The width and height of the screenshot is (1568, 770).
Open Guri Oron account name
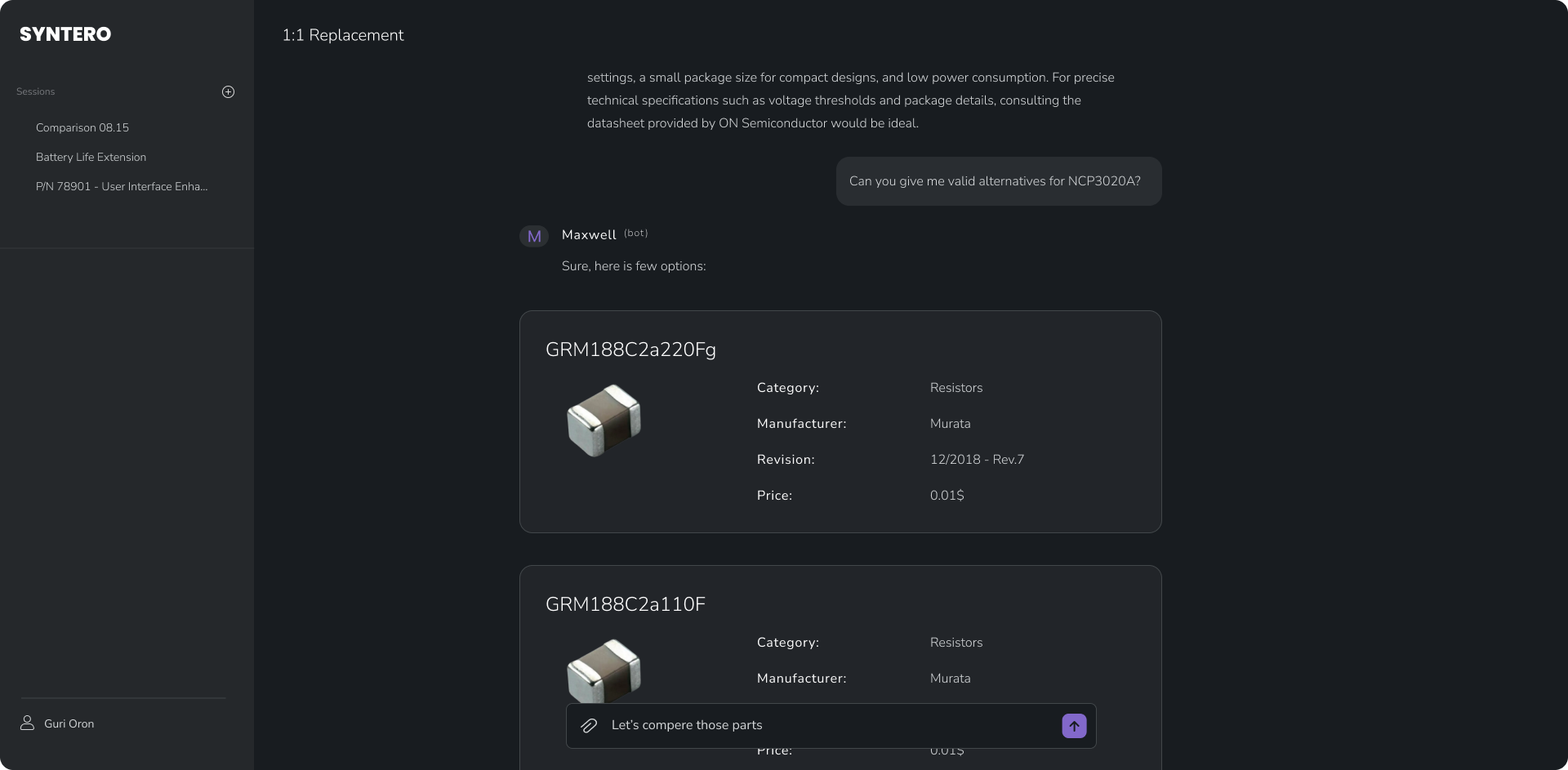[69, 724]
